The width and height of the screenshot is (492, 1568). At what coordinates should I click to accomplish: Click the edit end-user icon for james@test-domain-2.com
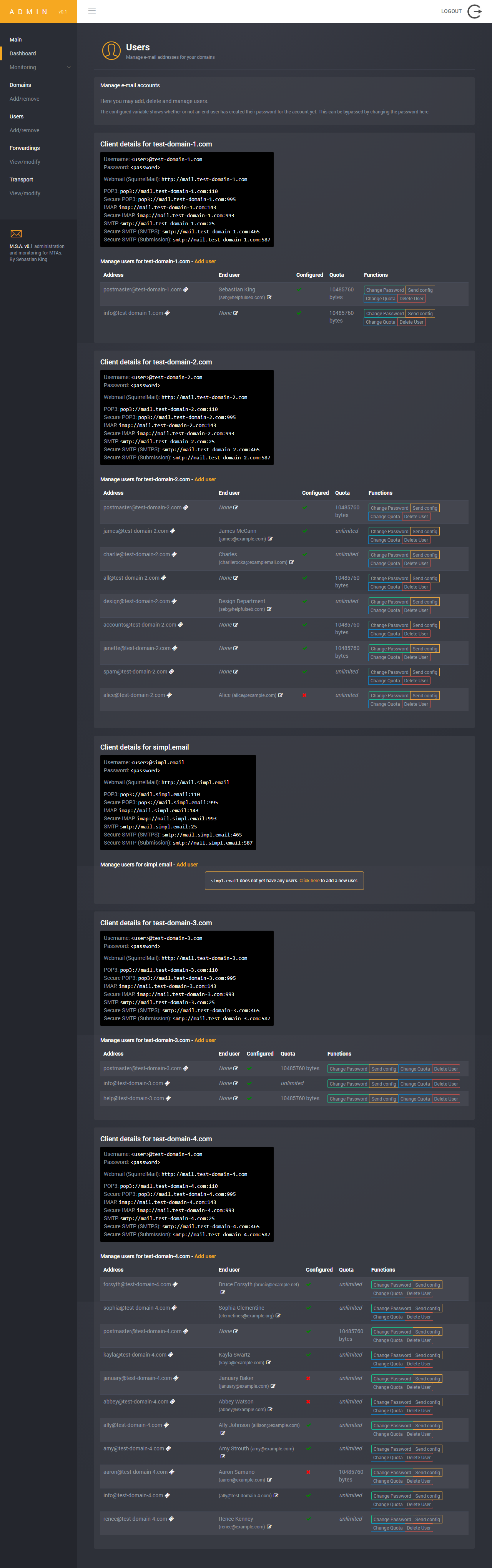(x=270, y=539)
